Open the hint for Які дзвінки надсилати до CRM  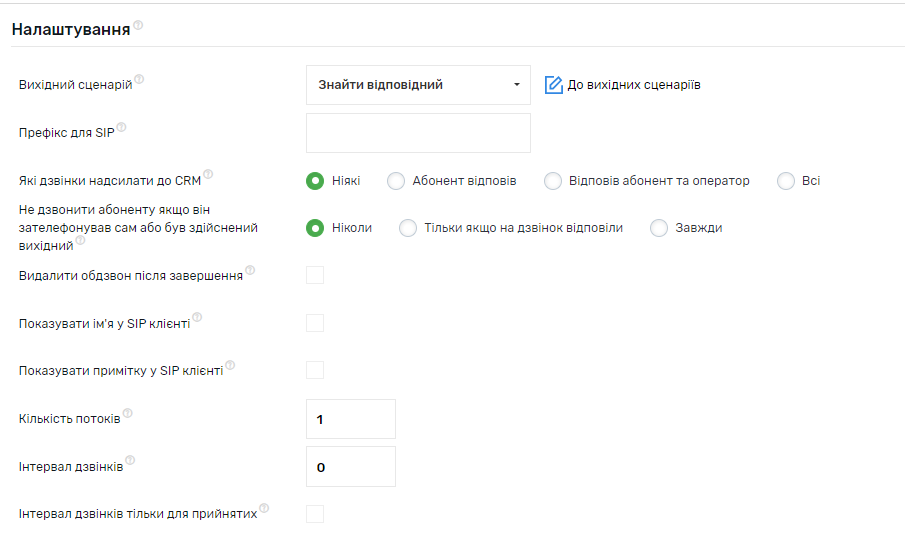click(x=208, y=176)
